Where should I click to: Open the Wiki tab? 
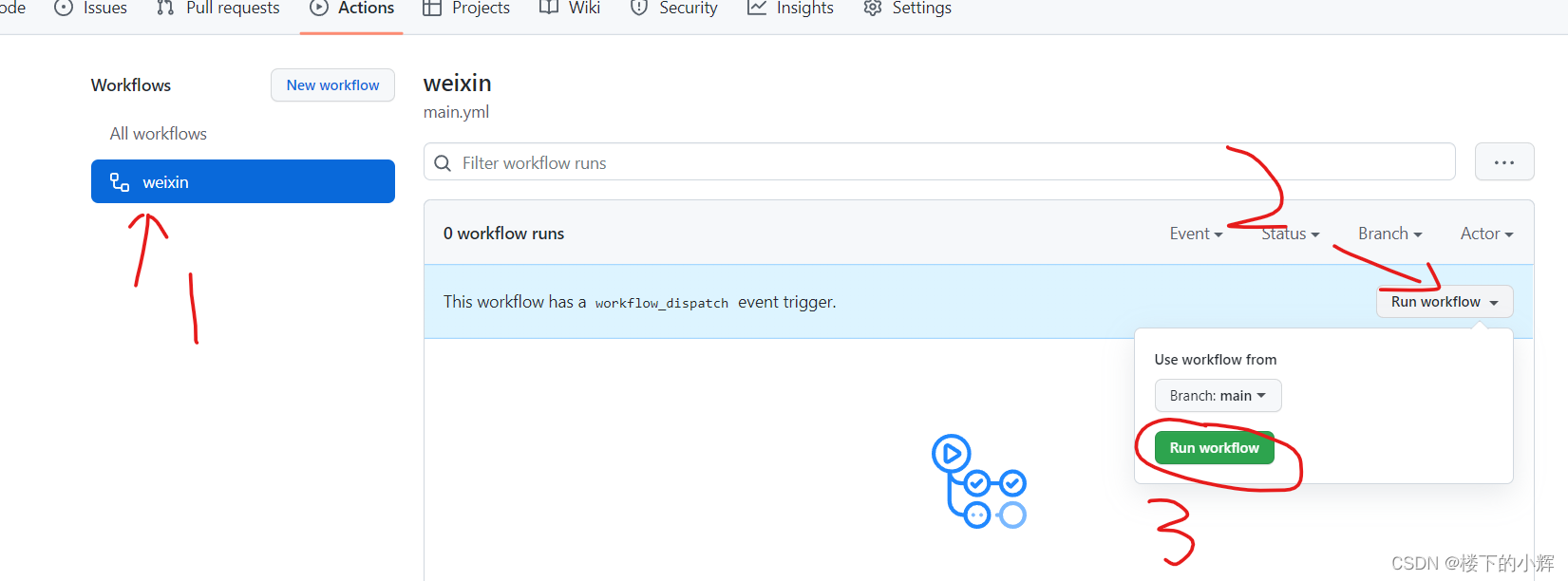[570, 9]
